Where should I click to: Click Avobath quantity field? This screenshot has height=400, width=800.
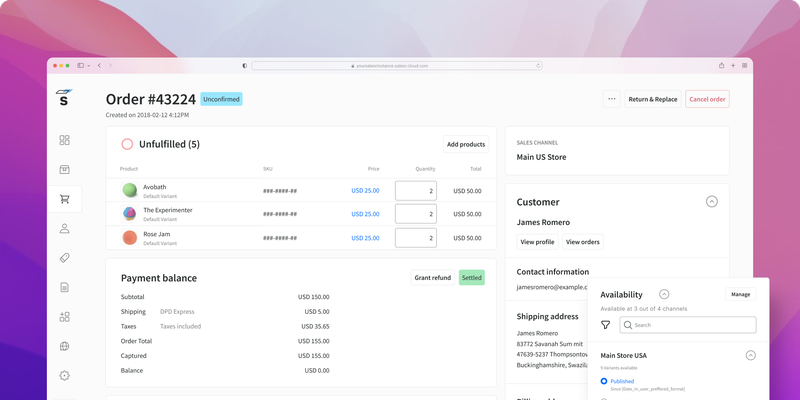point(416,191)
